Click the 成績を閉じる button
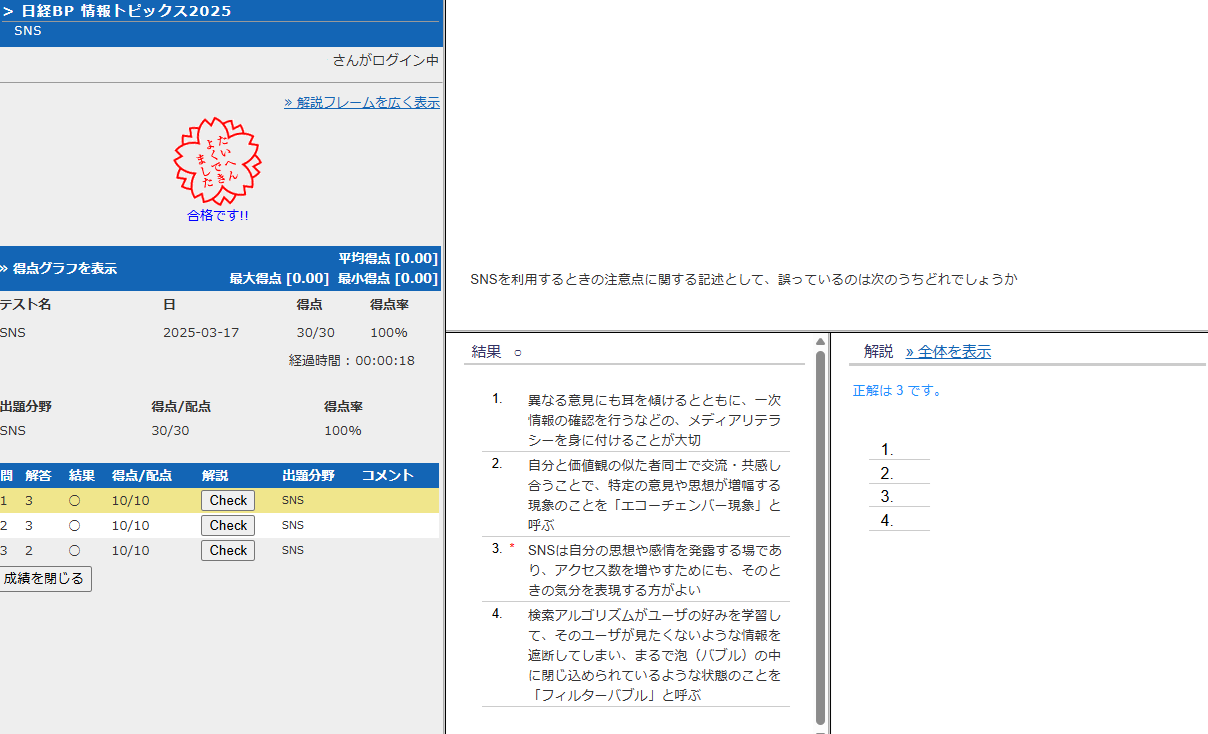1208x734 pixels. [x=44, y=579]
